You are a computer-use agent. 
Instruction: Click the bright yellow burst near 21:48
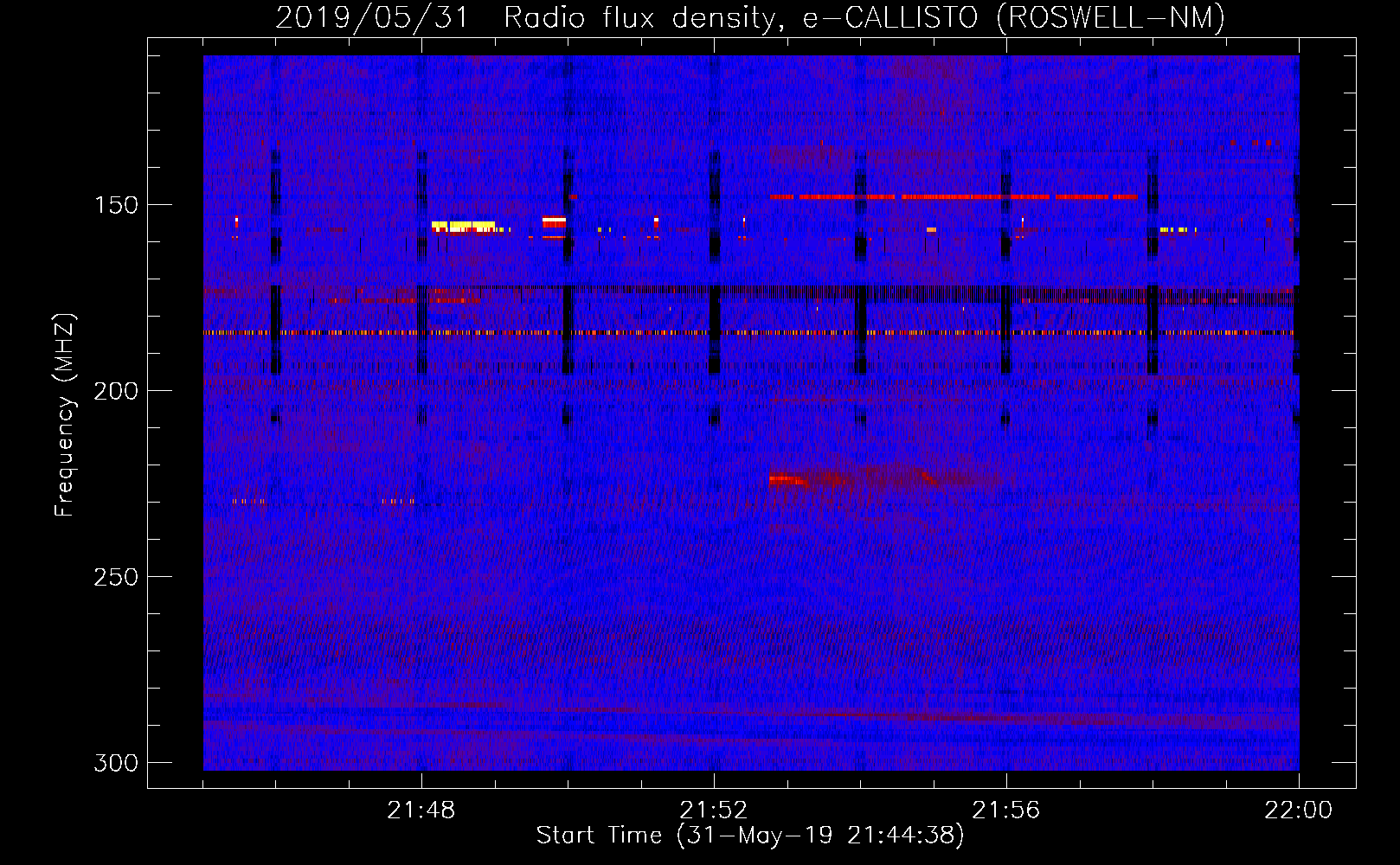tap(464, 227)
